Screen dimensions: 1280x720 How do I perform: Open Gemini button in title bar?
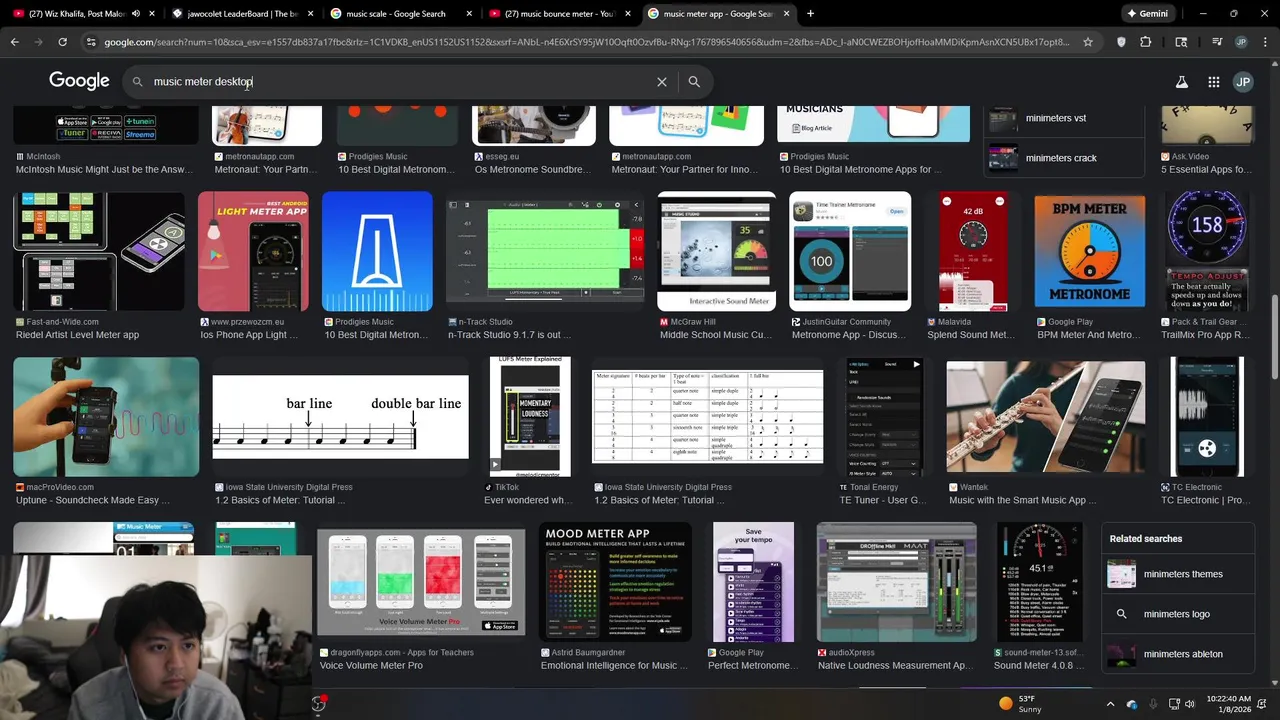pyautogui.click(x=1147, y=14)
